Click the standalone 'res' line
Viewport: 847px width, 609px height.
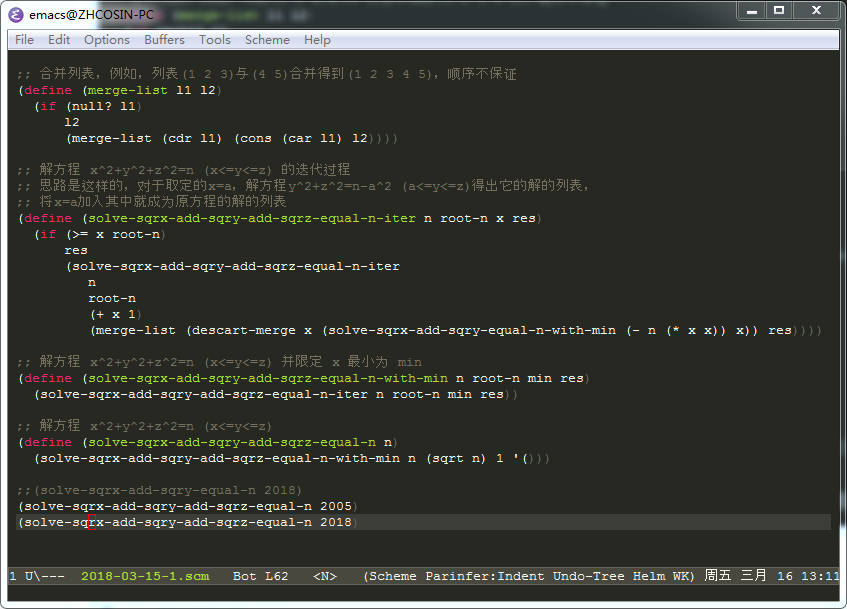pyautogui.click(x=76, y=250)
